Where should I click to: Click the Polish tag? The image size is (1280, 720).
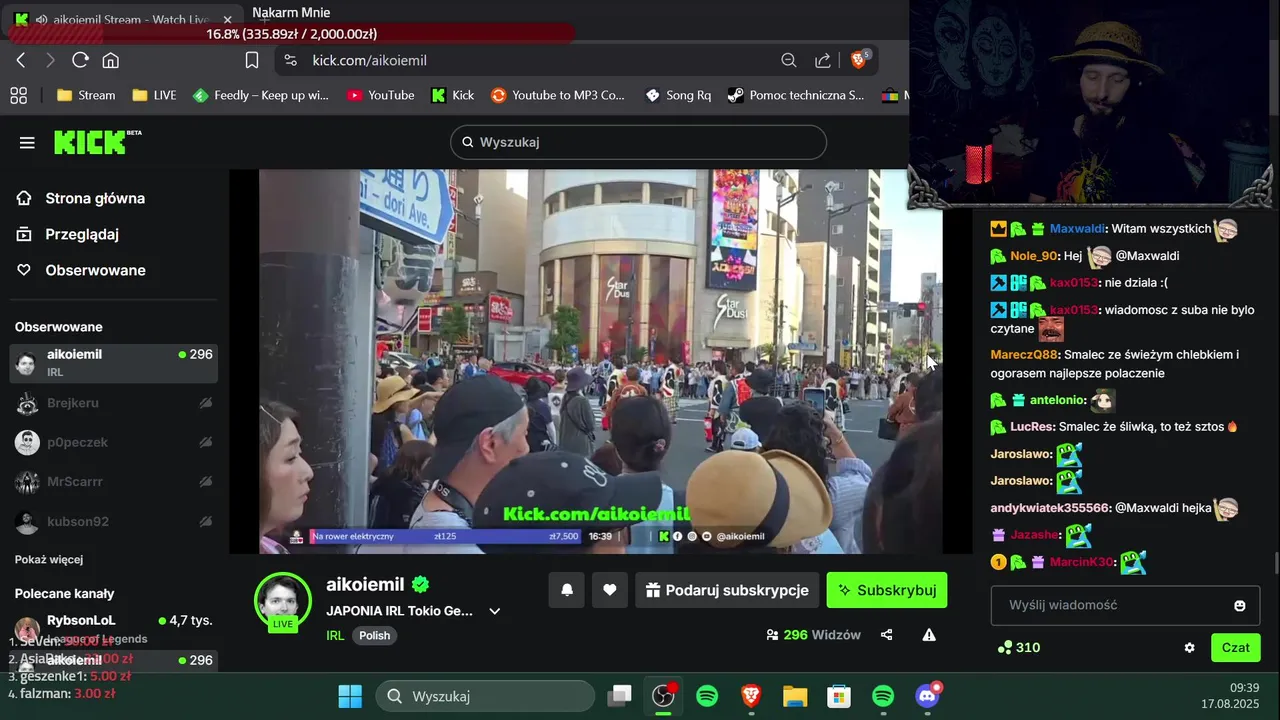[x=375, y=635]
